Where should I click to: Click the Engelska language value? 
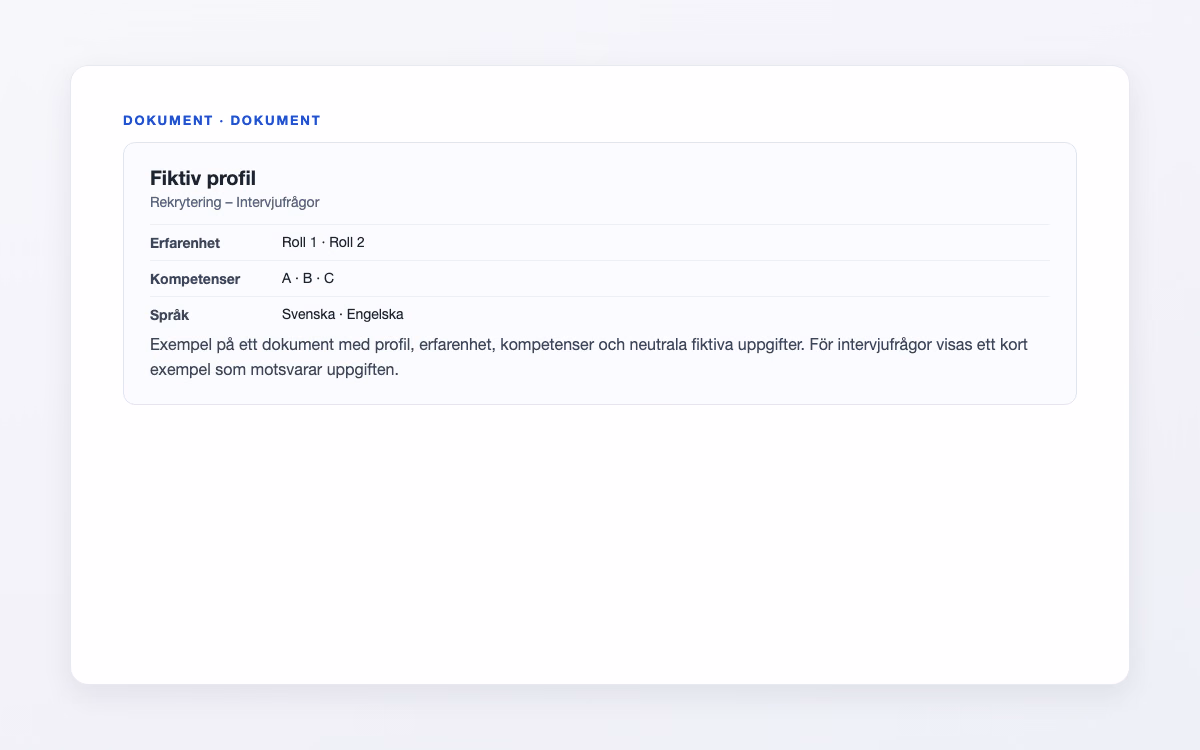[375, 314]
